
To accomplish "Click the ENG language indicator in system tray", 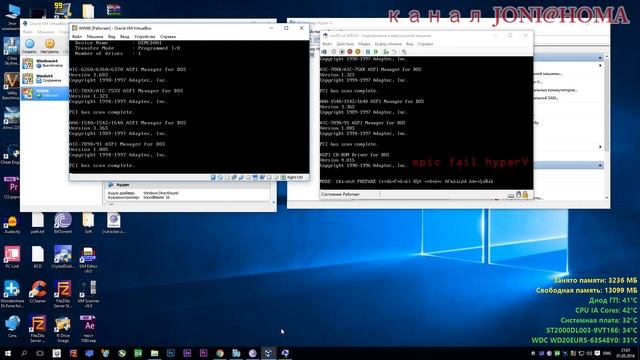I will [x=607, y=353].
